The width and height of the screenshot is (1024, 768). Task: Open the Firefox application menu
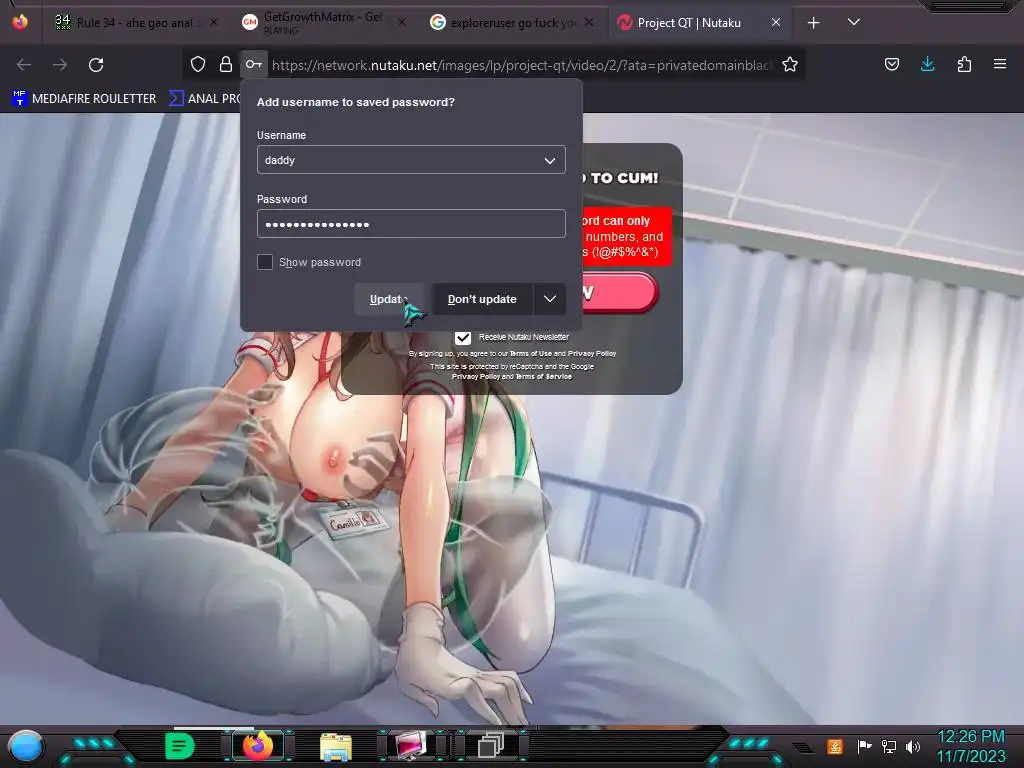pos(1000,64)
